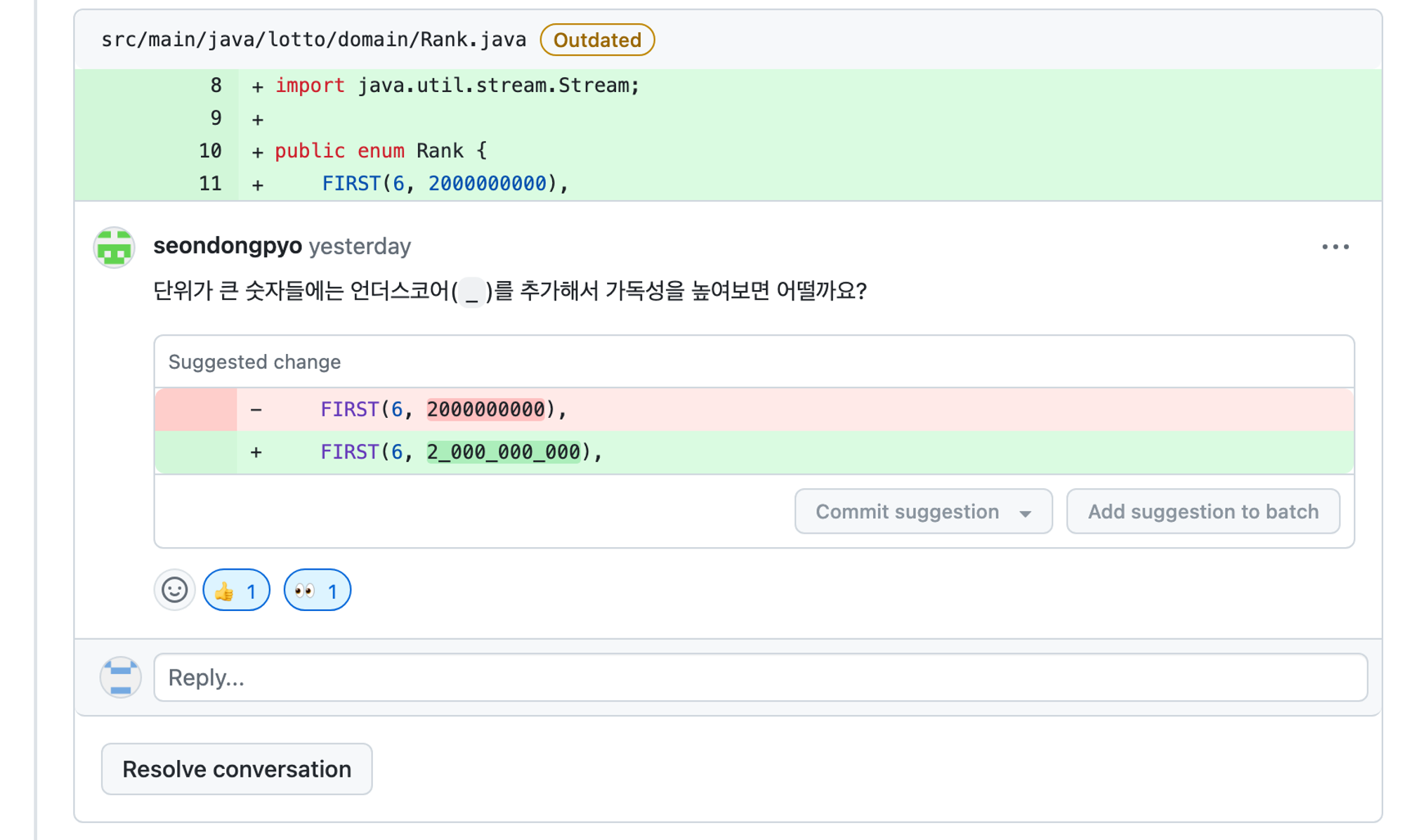The height and width of the screenshot is (840, 1405).
Task: Click the add reaction smiley icon
Action: coord(174,590)
